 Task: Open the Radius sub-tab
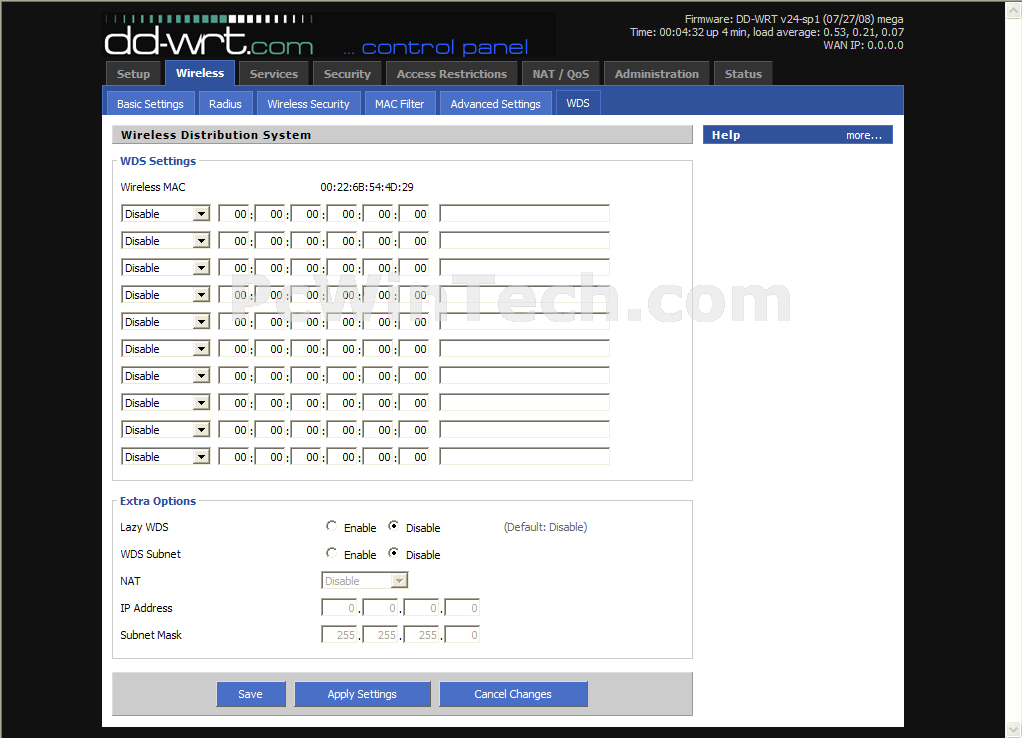[226, 104]
